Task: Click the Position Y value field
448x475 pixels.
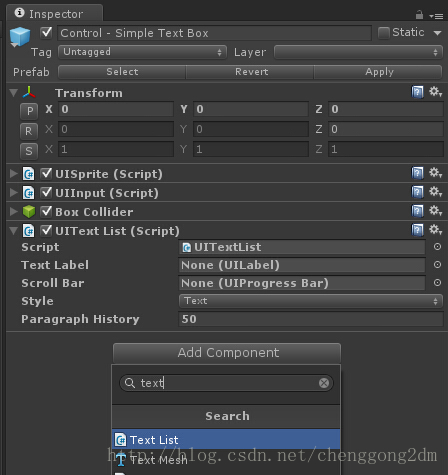Action: tap(251, 109)
